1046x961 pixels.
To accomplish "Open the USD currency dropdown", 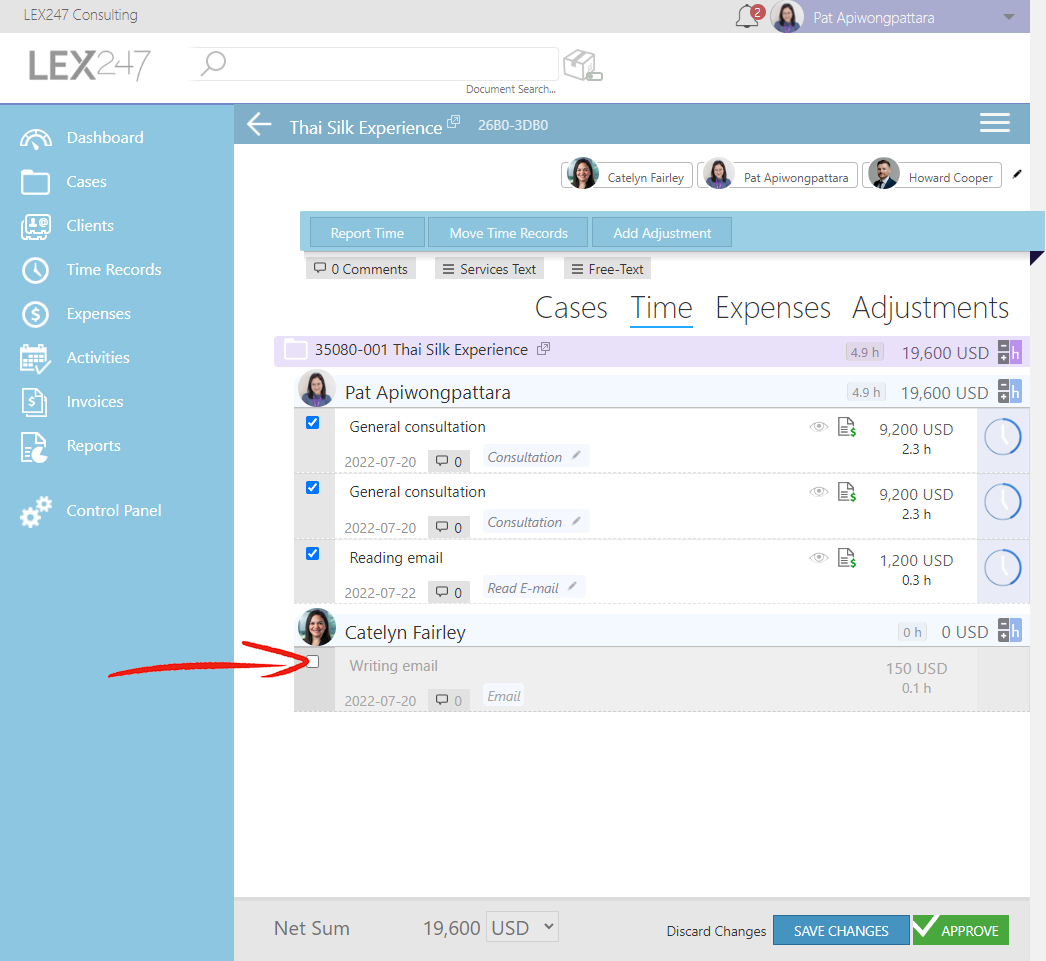I will tap(522, 927).
